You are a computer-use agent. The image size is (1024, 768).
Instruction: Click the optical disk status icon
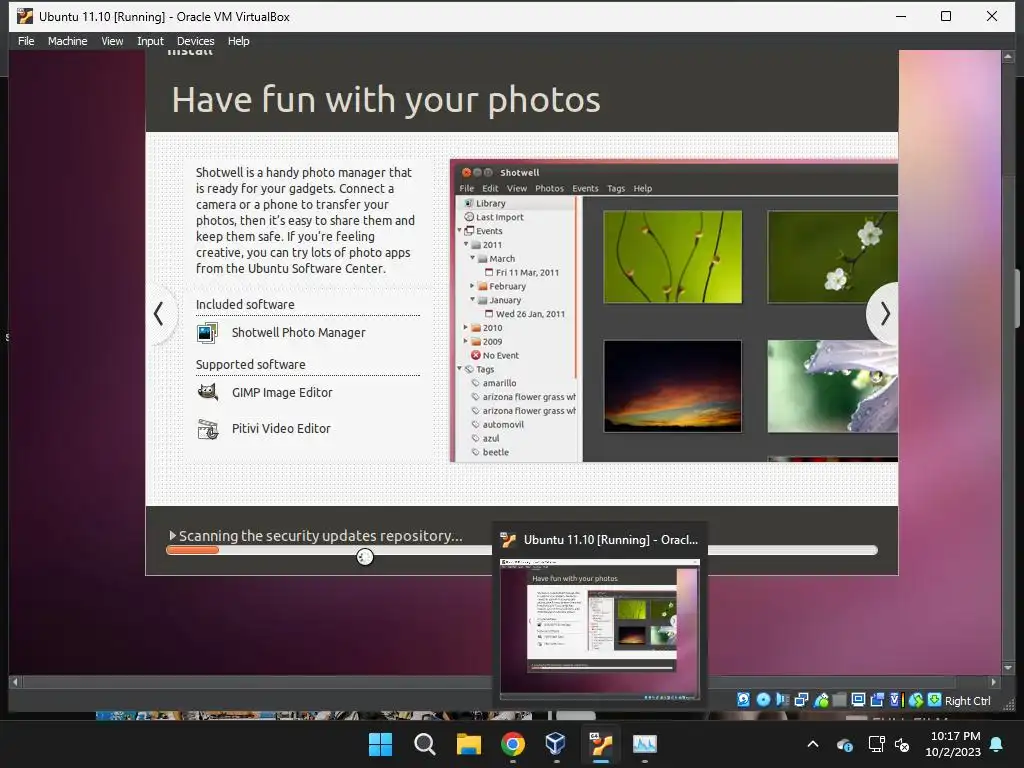click(x=763, y=700)
